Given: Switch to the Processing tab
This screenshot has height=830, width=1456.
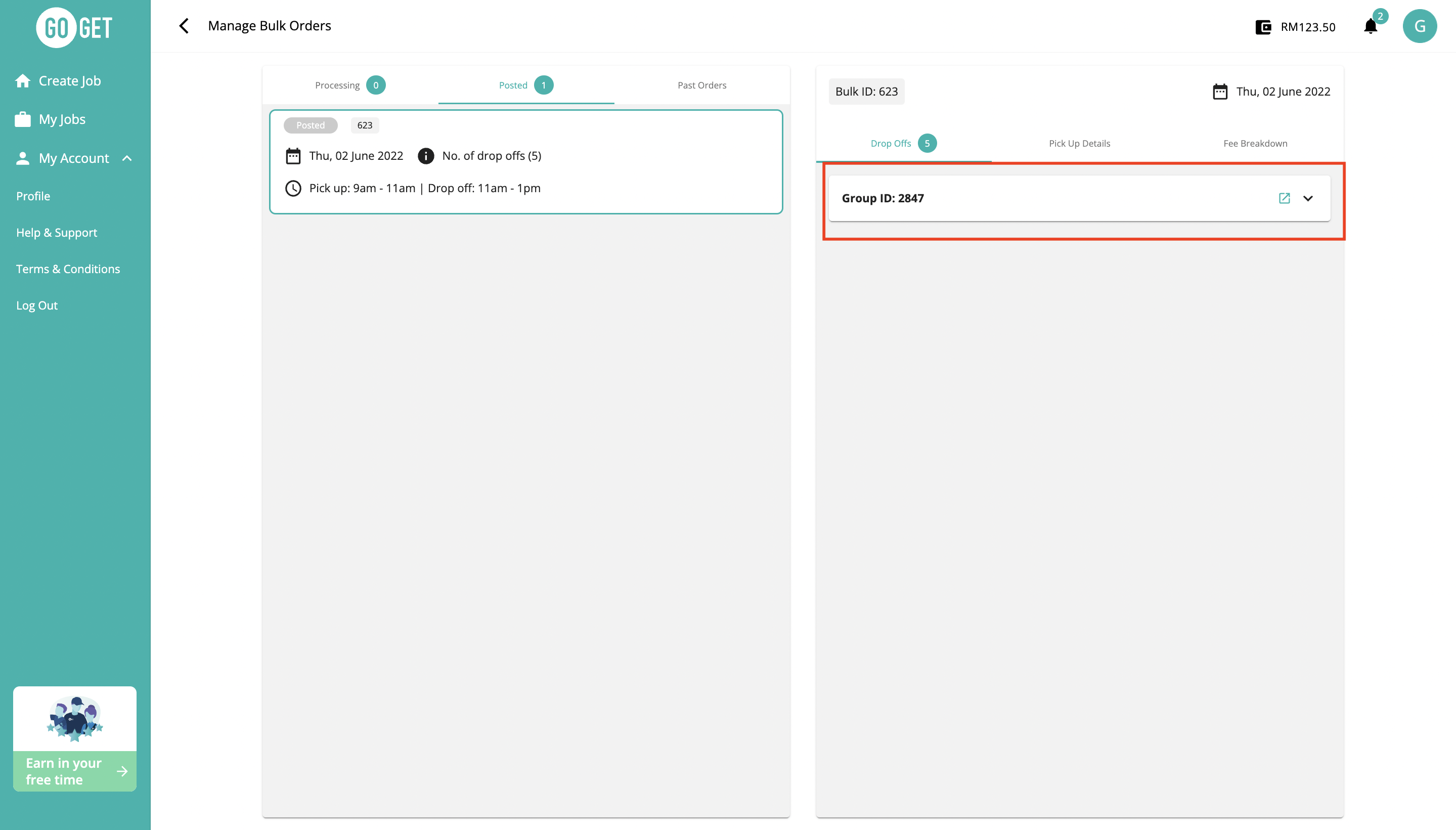Looking at the screenshot, I should pyautogui.click(x=350, y=85).
